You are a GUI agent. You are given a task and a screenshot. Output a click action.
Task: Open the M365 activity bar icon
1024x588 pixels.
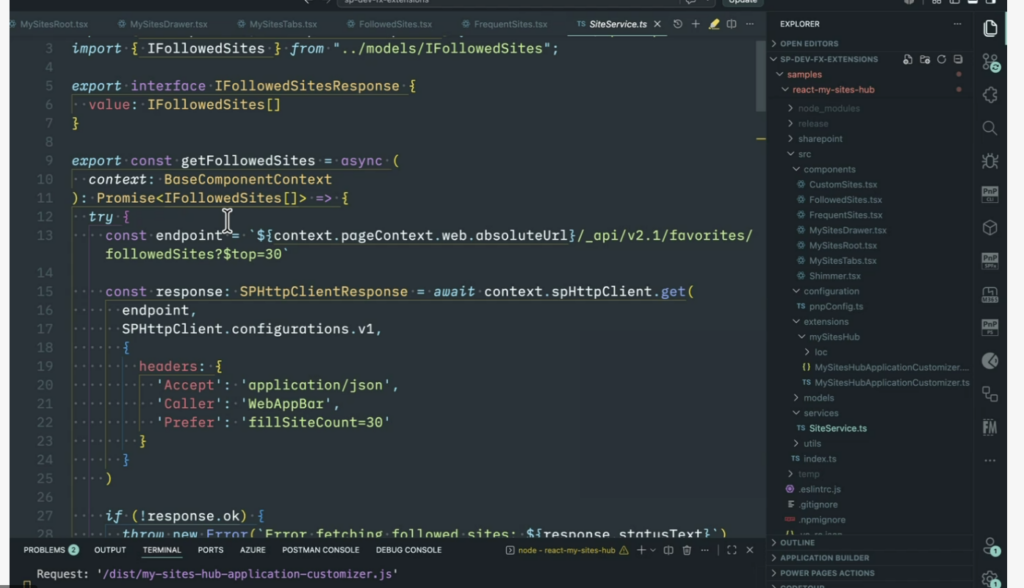tap(990, 294)
